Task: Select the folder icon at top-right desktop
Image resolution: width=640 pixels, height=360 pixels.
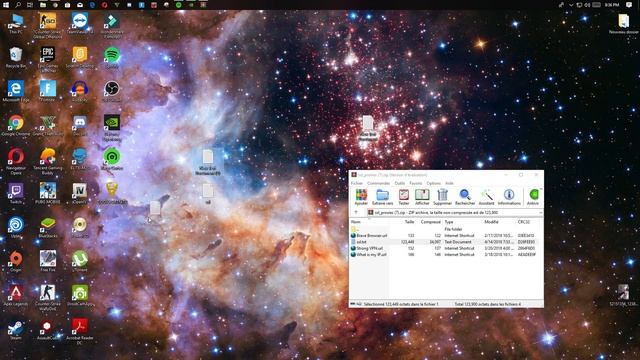Action: pyautogui.click(x=623, y=24)
